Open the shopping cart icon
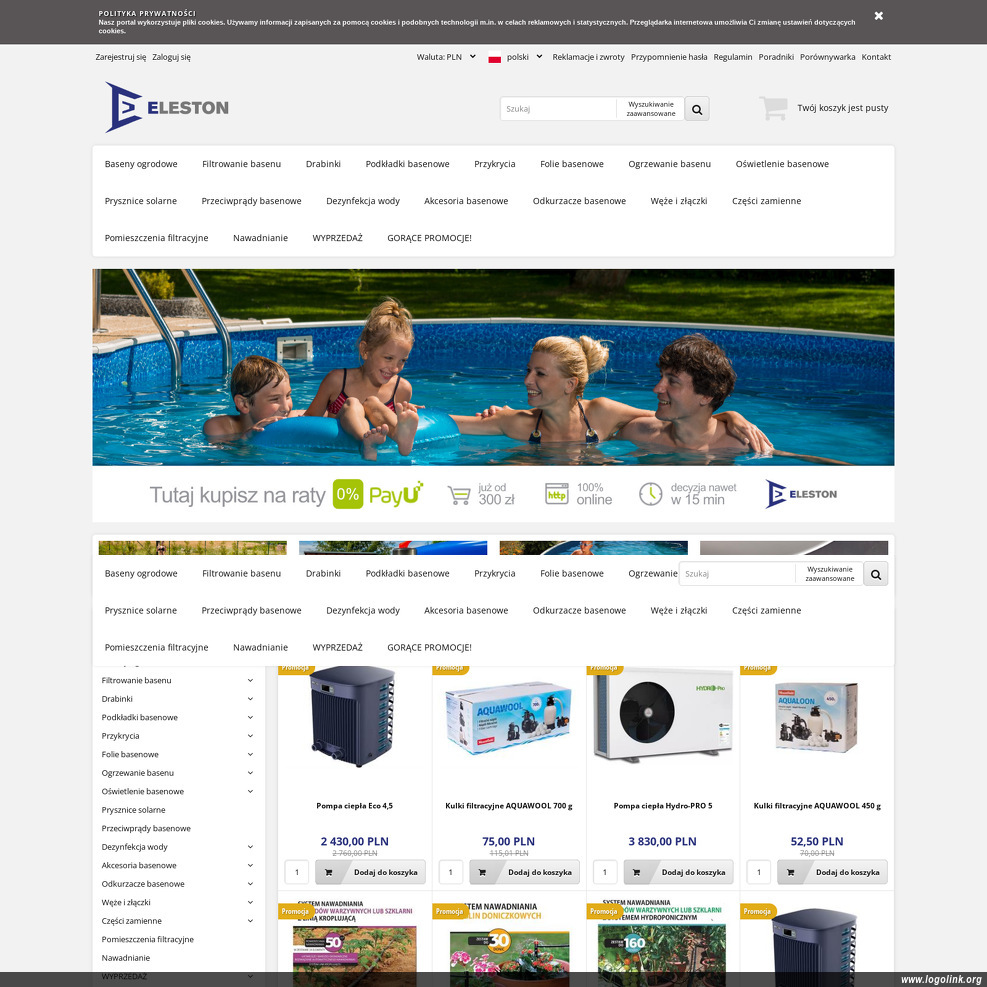Image resolution: width=987 pixels, height=987 pixels. 774,108
